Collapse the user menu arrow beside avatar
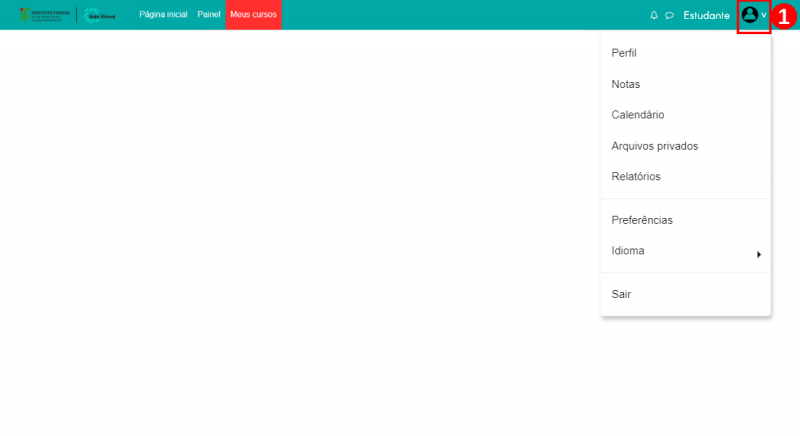The width and height of the screenshot is (800, 436). click(764, 15)
